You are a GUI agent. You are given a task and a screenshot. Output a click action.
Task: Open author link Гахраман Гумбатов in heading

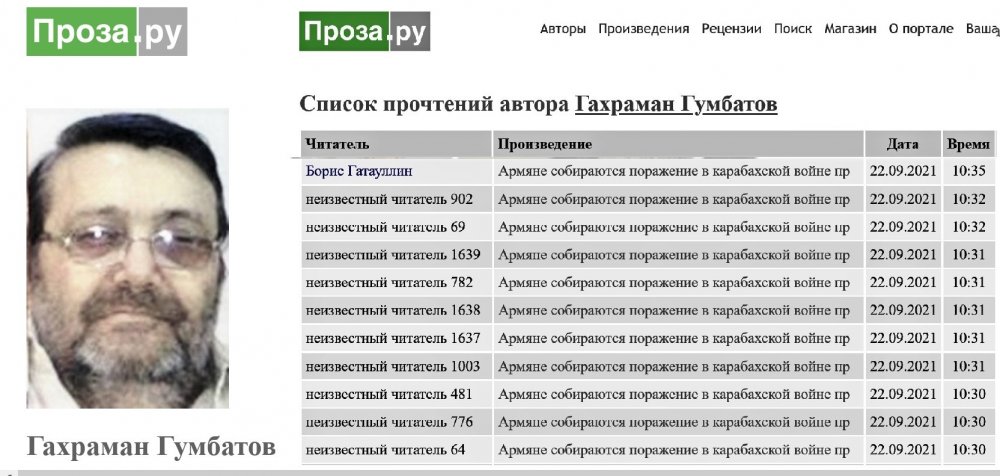coord(676,104)
